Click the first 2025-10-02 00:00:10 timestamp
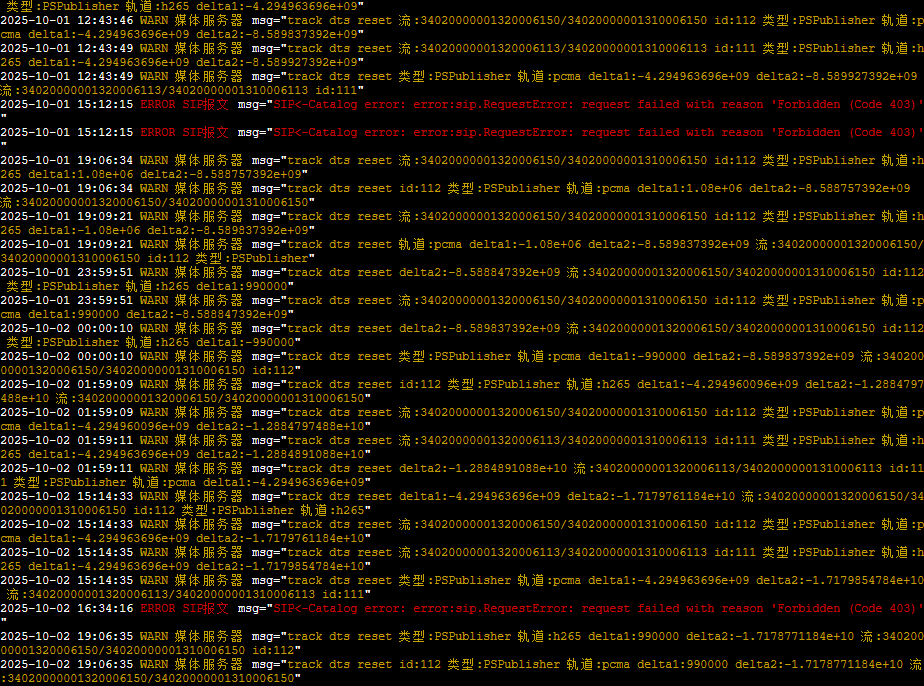924x686 pixels. coord(67,328)
